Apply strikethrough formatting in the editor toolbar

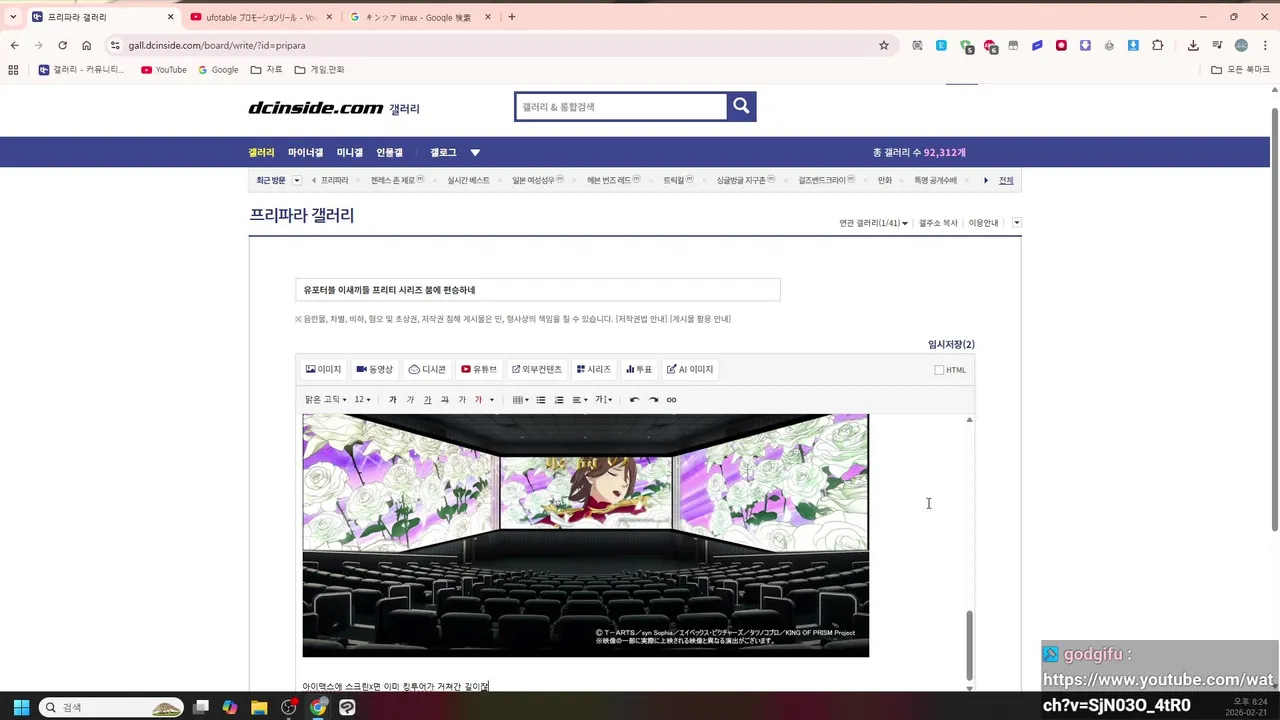[444, 400]
